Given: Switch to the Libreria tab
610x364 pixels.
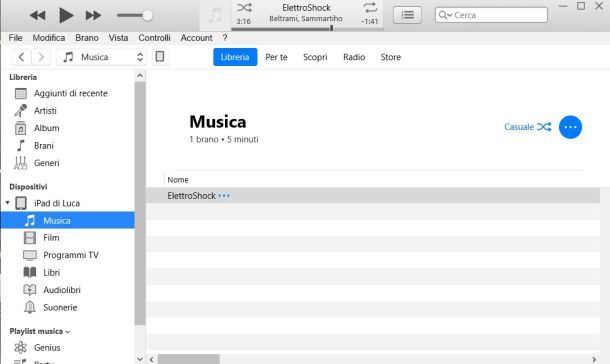Looking at the screenshot, I should coord(235,57).
